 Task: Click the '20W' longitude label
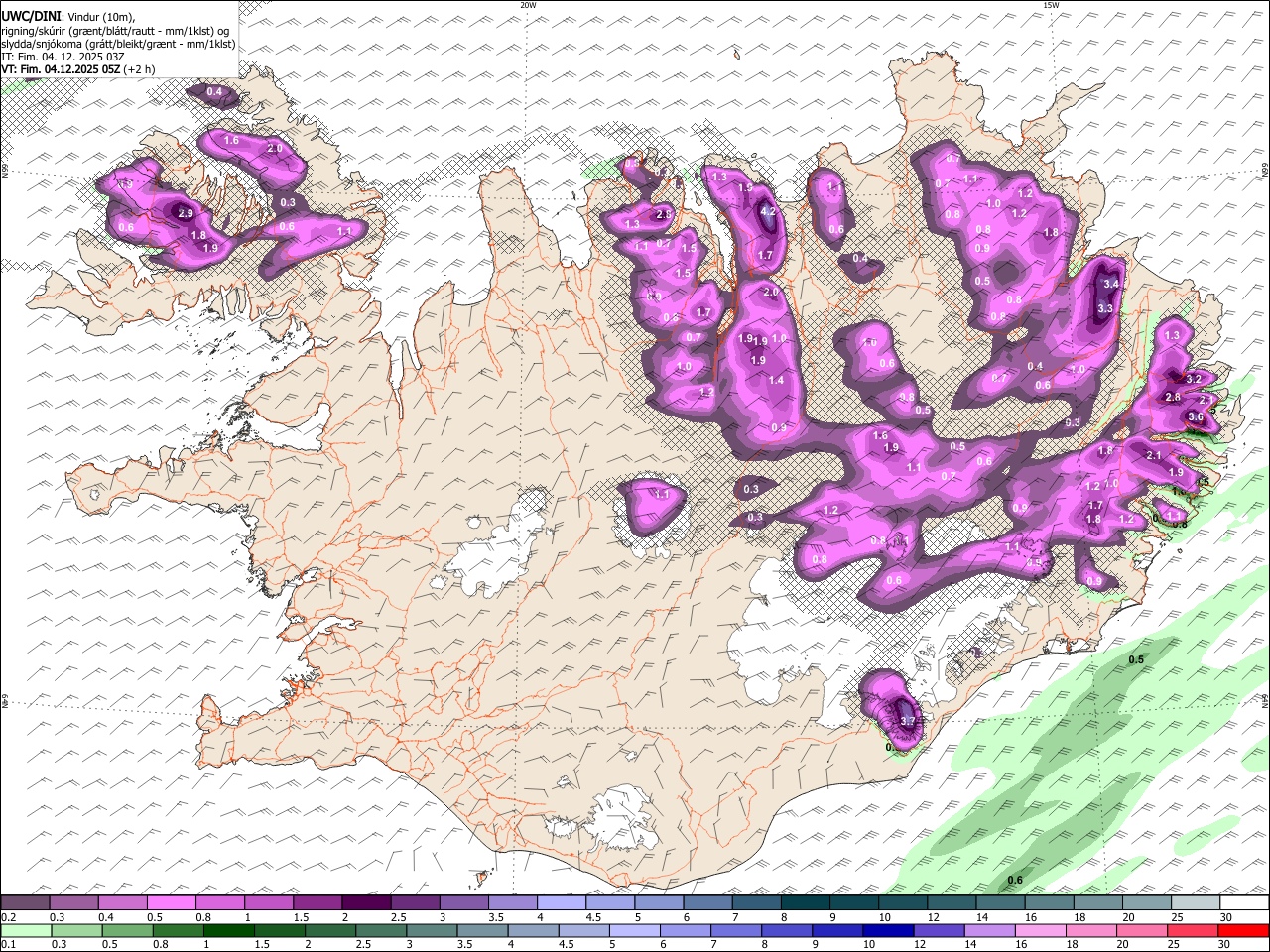529,5
